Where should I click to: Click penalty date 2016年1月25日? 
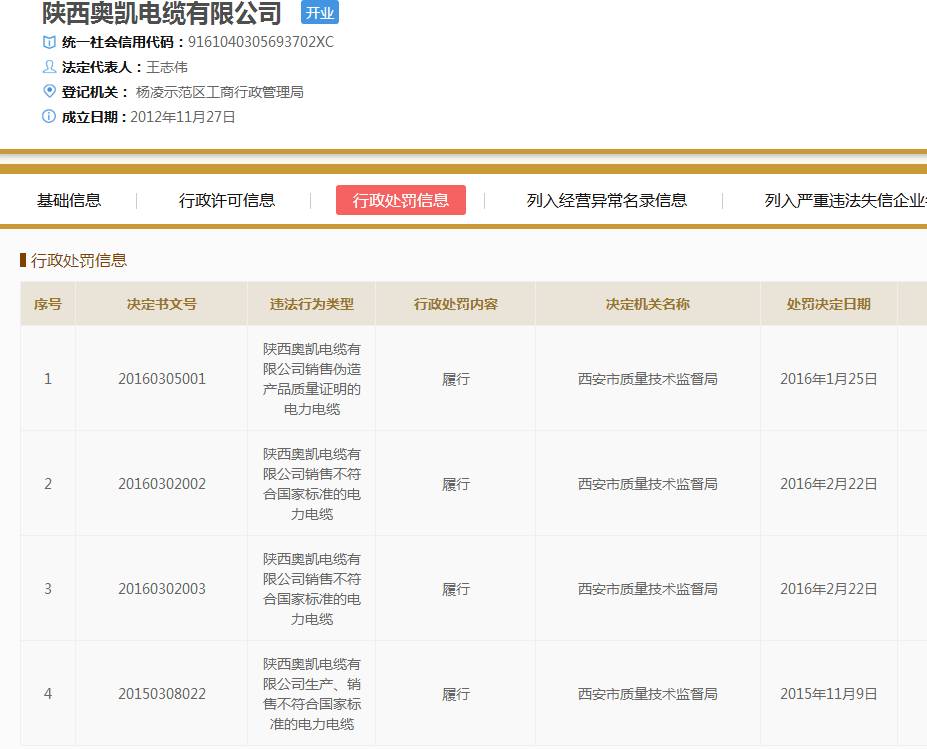828,378
